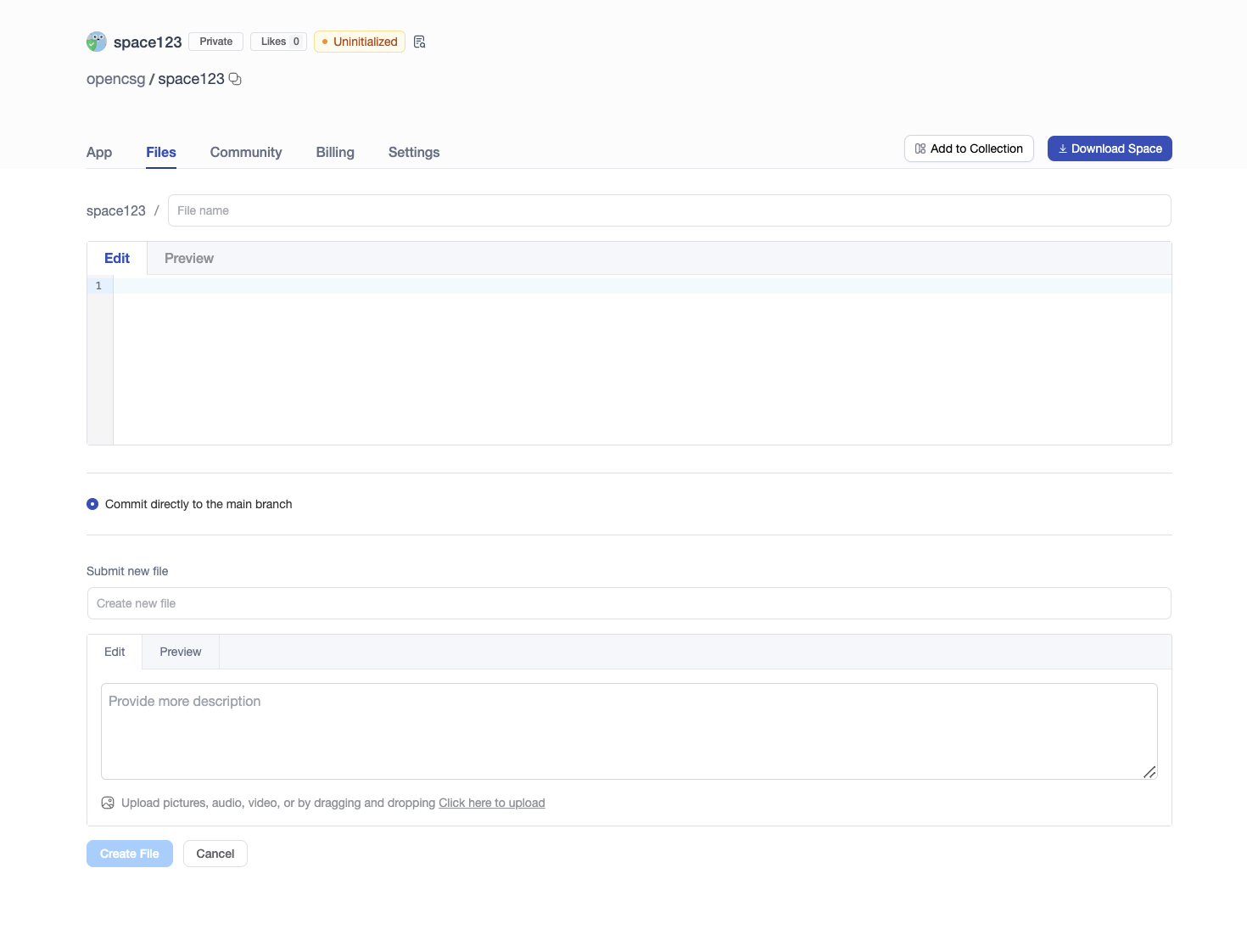Click the Uninitialized status badge

click(x=359, y=41)
